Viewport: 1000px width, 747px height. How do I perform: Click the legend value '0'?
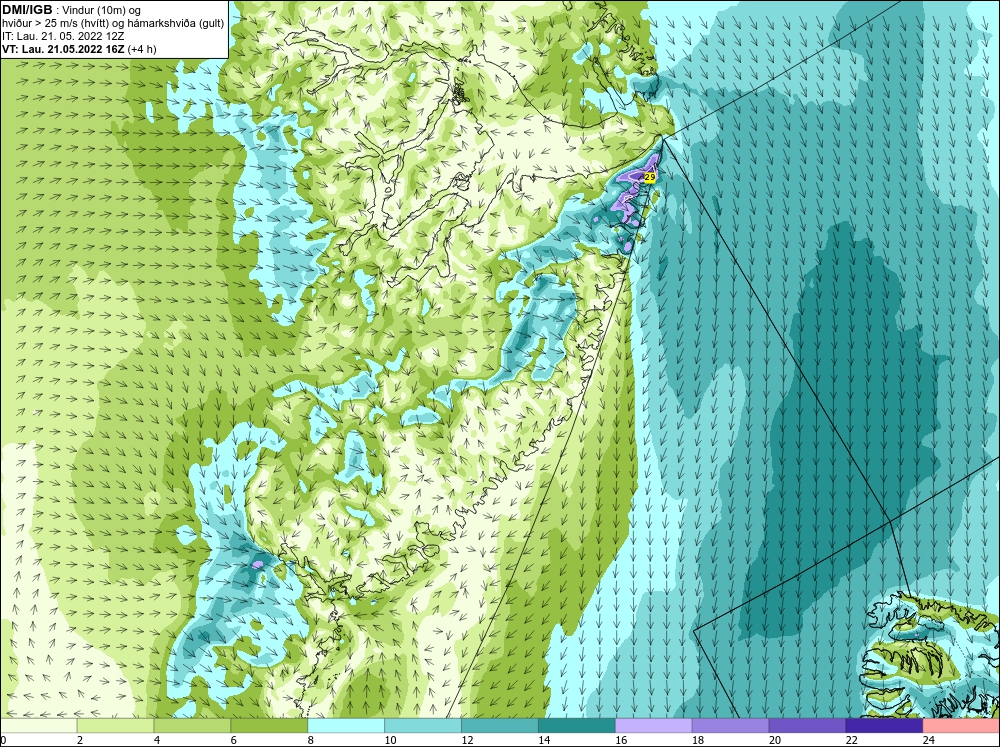(3, 740)
